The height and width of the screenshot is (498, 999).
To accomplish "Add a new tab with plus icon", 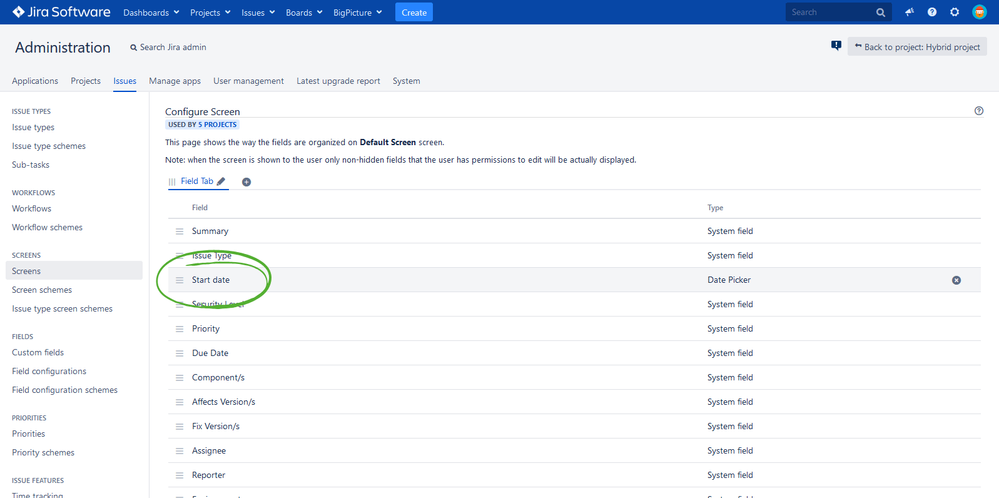I will click(247, 181).
